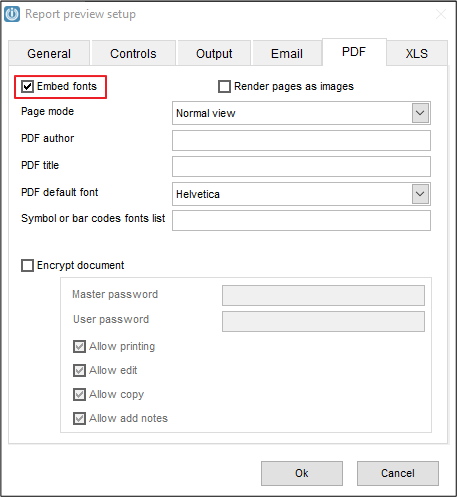
Task: Click the application icon in title bar
Action: tap(12, 14)
